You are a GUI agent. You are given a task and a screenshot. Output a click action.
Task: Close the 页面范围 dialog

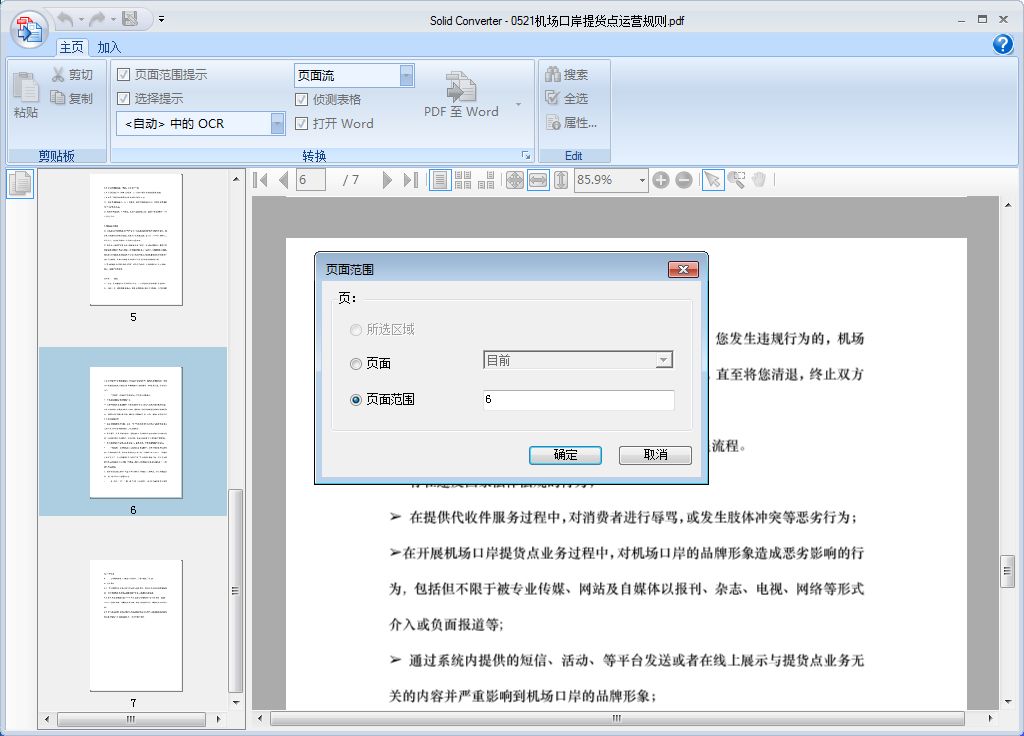(683, 269)
